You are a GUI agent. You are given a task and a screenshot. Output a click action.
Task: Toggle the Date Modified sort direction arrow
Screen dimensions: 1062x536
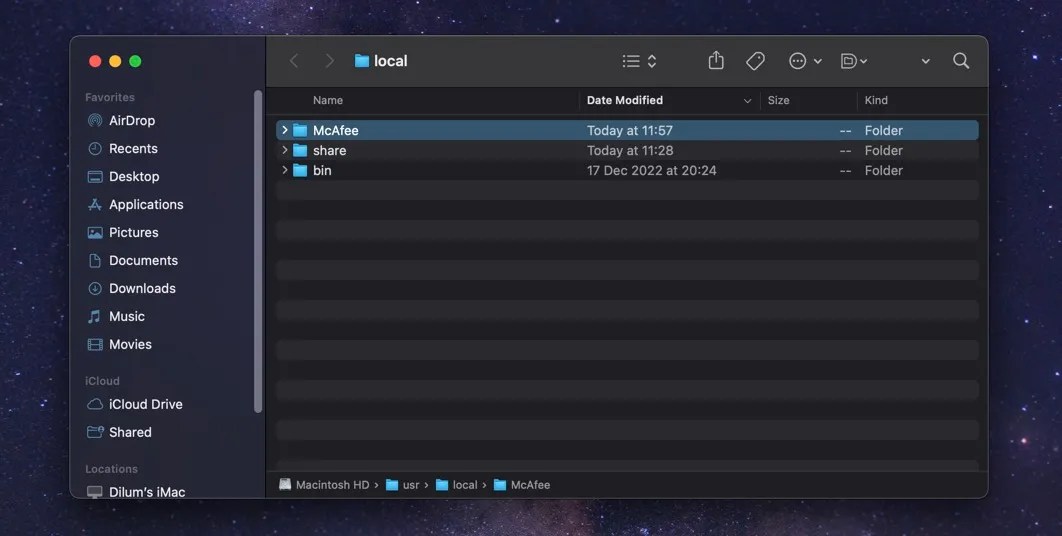(x=747, y=101)
